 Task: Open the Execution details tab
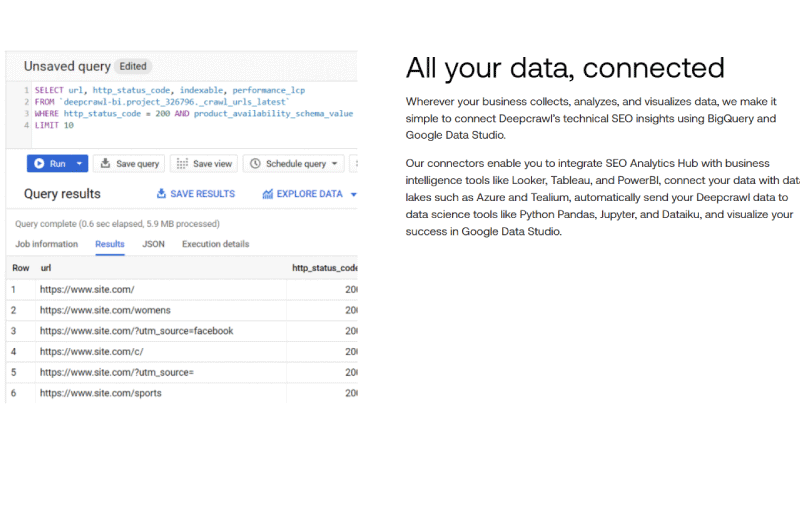(215, 244)
